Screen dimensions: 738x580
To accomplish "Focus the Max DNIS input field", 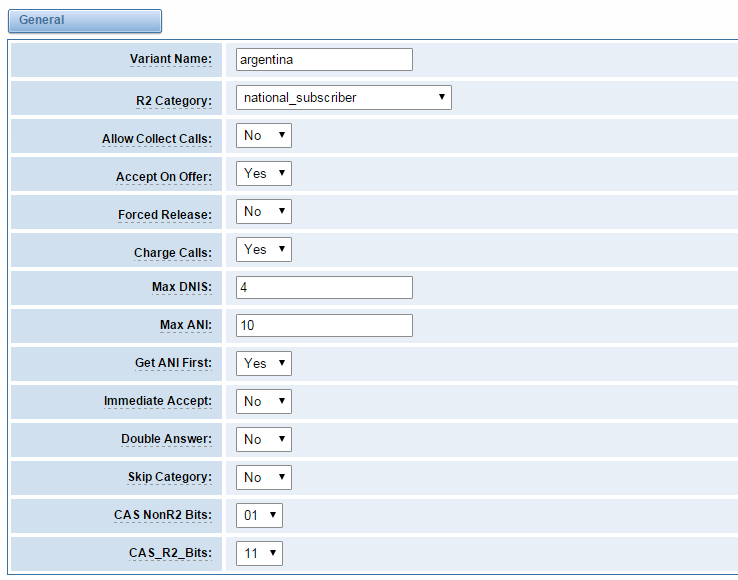I will click(324, 288).
